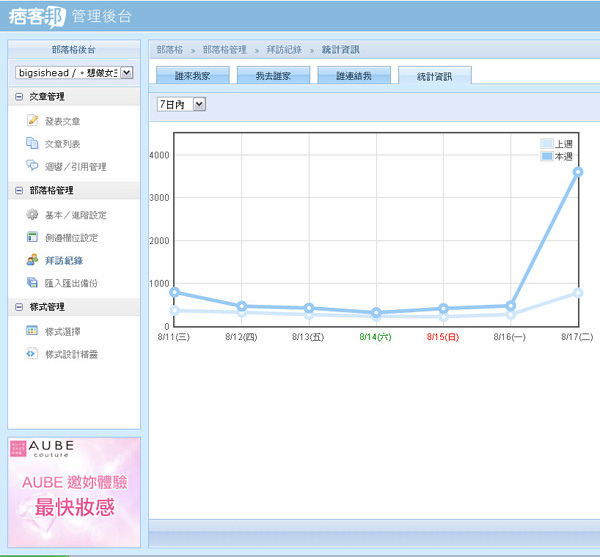600x557 pixels.
Task: Open the 7日內 time range dropdown
Action: tap(199, 104)
